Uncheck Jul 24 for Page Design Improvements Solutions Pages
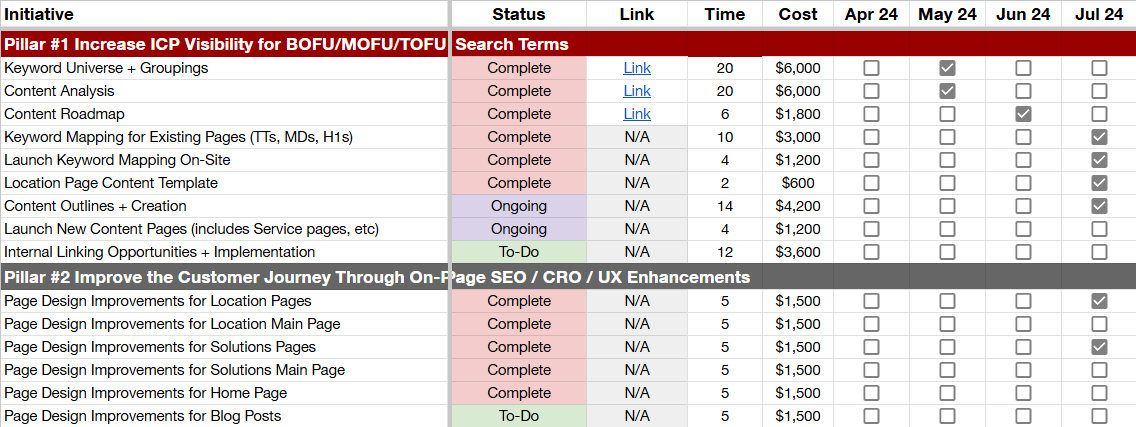Viewport: 1136px width, 427px height. (x=1099, y=347)
